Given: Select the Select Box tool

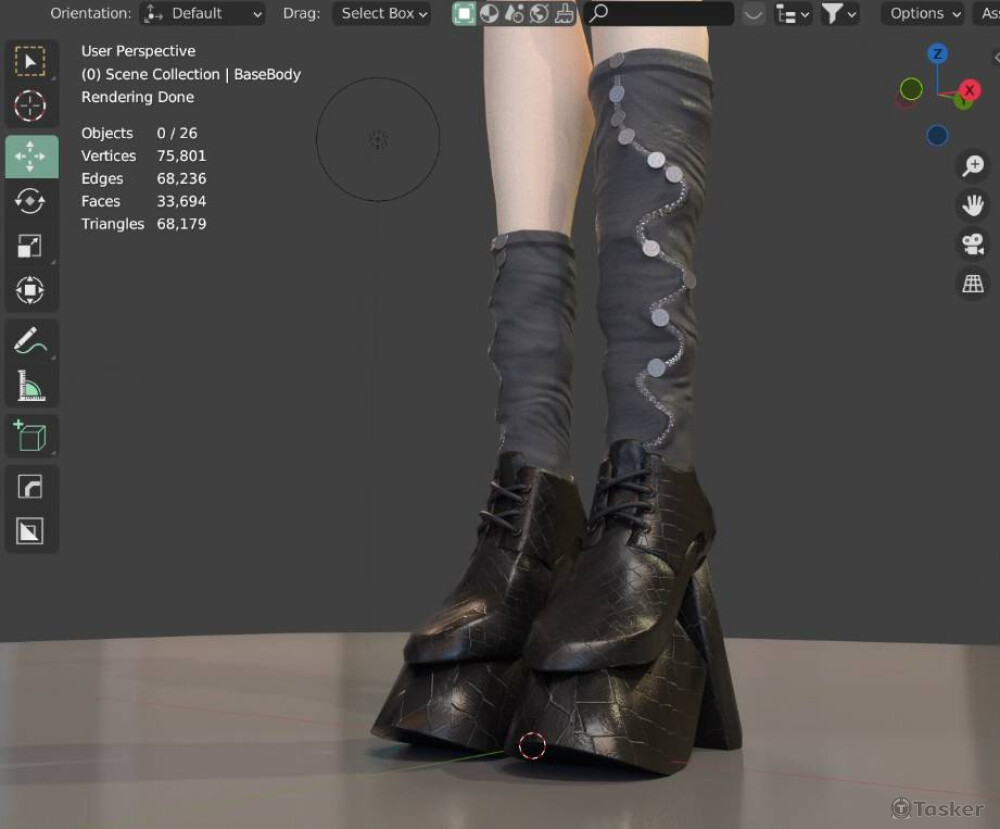Looking at the screenshot, I should point(30,62).
